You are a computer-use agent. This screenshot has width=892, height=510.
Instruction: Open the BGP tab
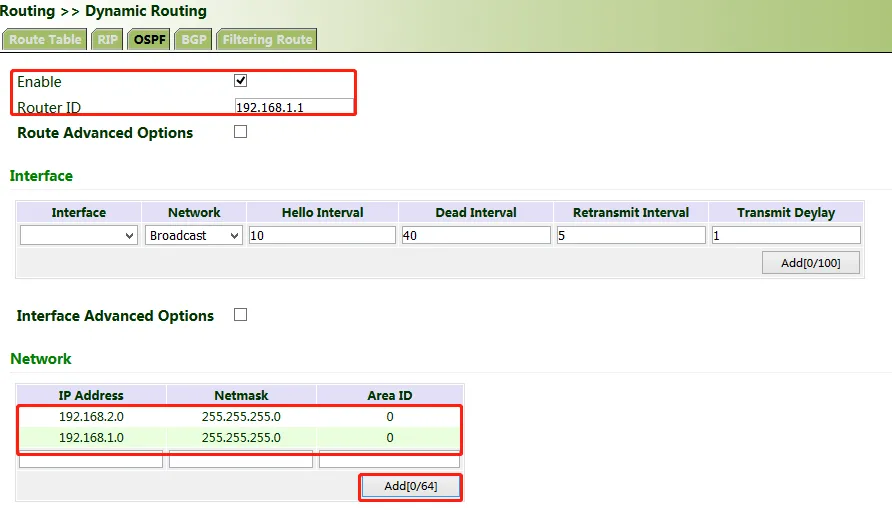pos(193,40)
